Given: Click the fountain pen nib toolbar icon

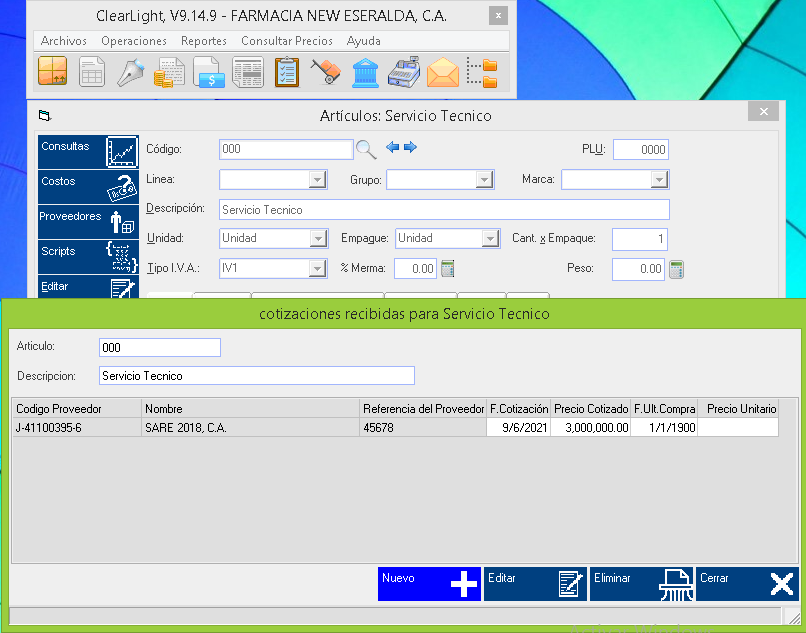Looking at the screenshot, I should click(x=131, y=73).
